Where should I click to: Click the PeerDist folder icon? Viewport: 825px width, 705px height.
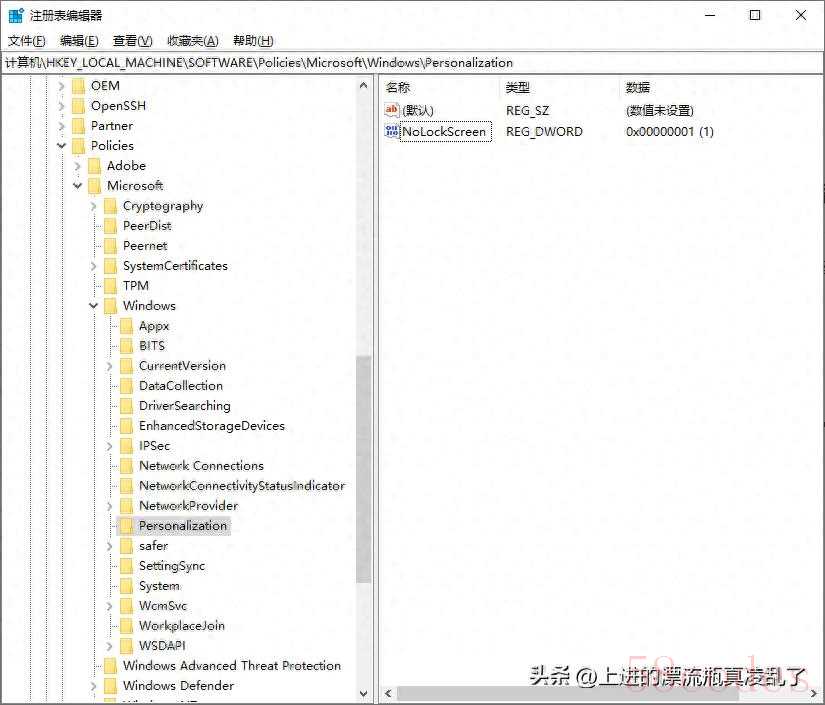(x=110, y=226)
